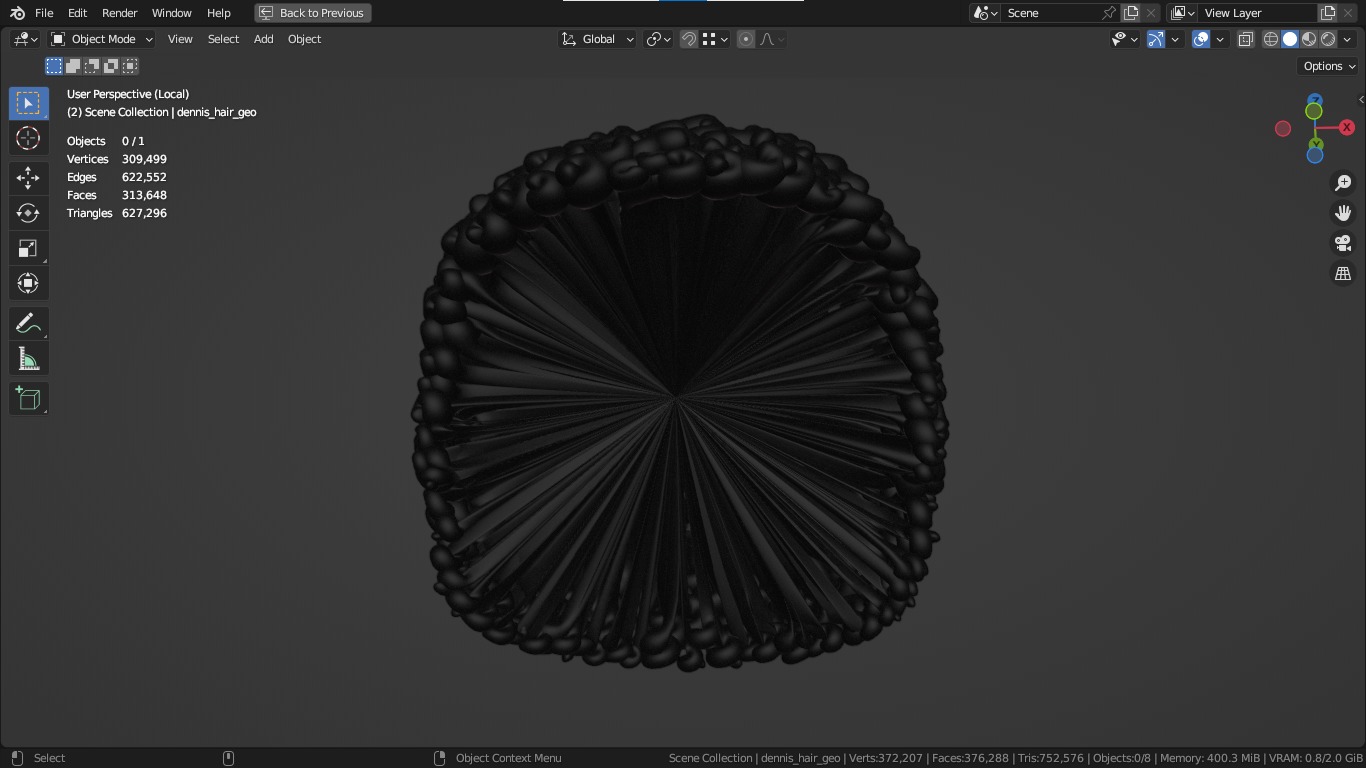Viewport: 1366px width, 768px height.
Task: Open the Help menu
Action: click(218, 13)
